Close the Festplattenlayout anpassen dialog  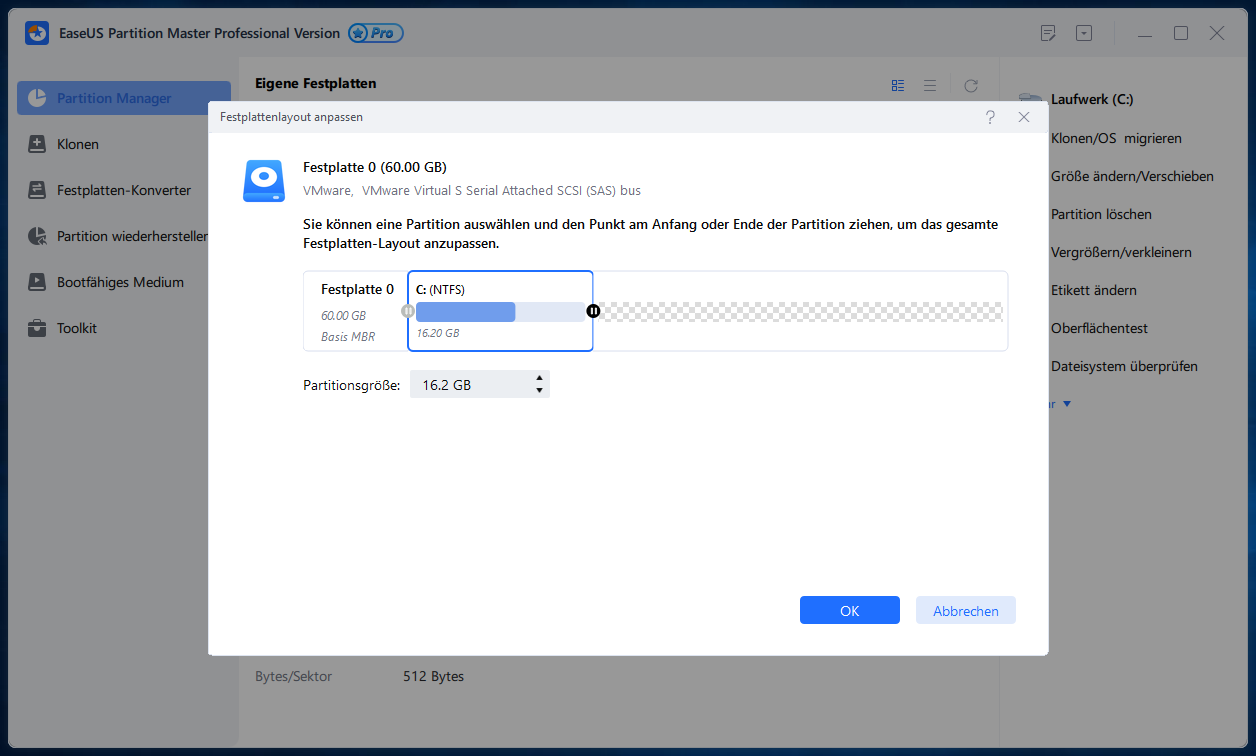(x=1024, y=117)
